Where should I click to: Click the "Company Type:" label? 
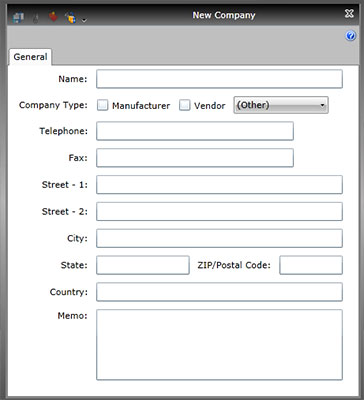[53, 105]
